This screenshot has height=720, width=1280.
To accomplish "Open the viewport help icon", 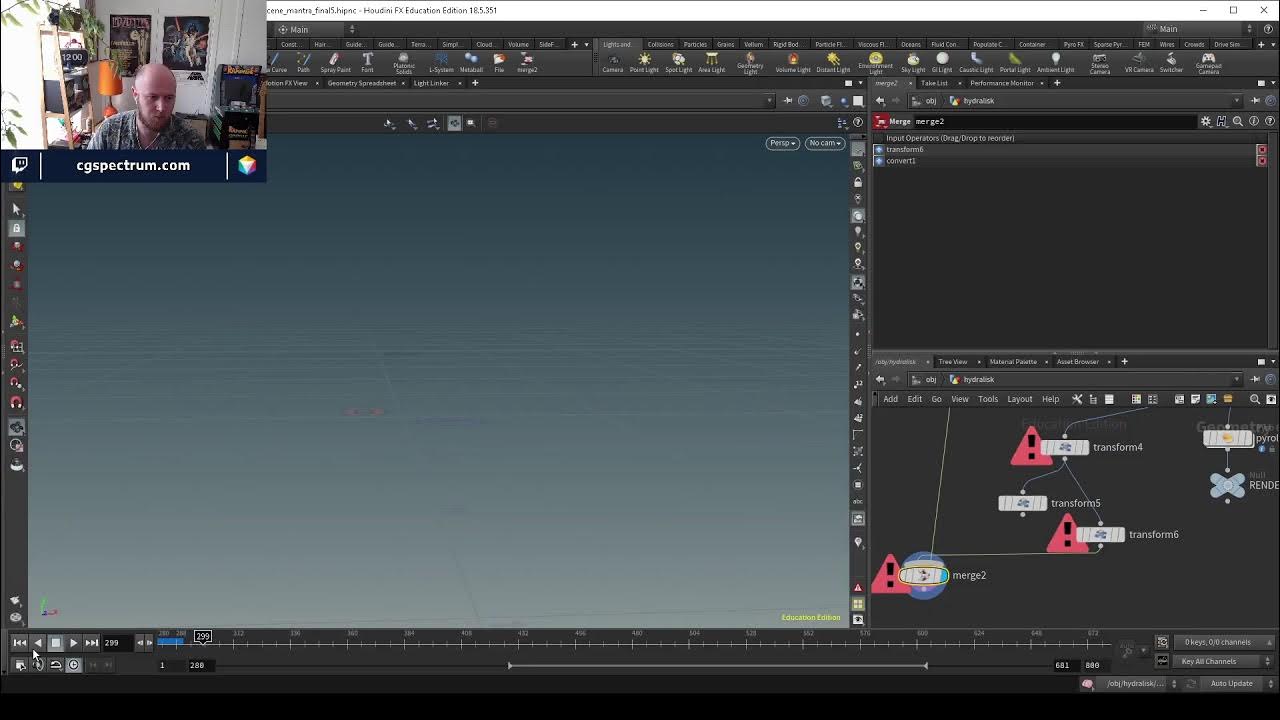I will (858, 122).
